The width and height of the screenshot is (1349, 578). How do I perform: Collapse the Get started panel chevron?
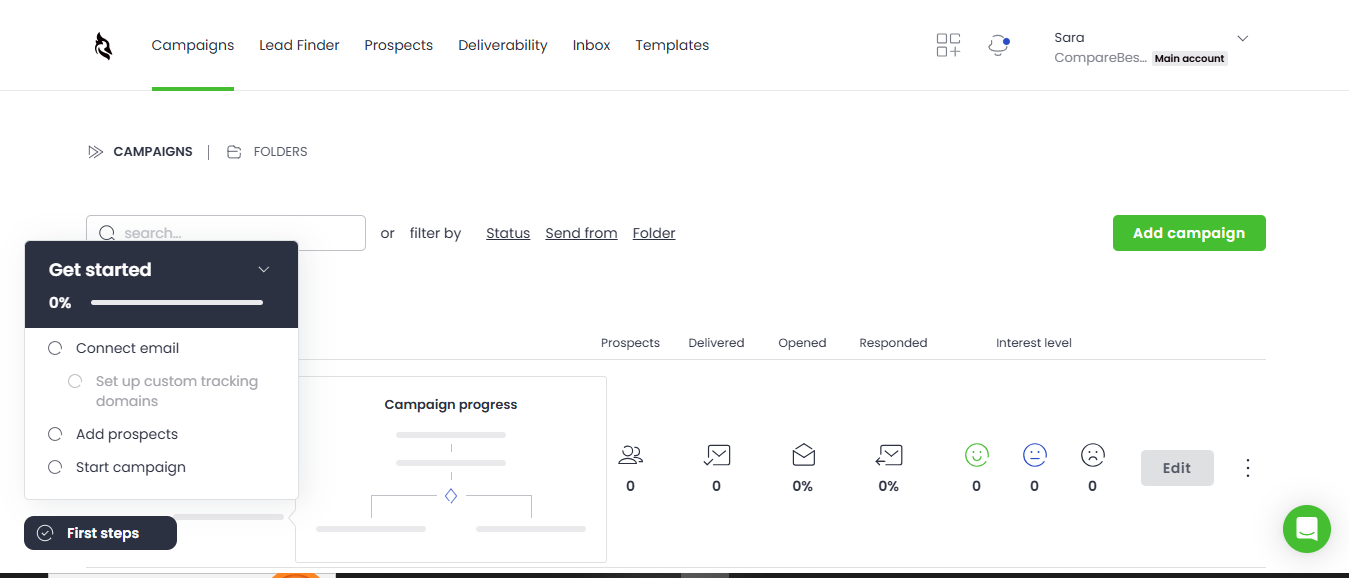point(264,269)
